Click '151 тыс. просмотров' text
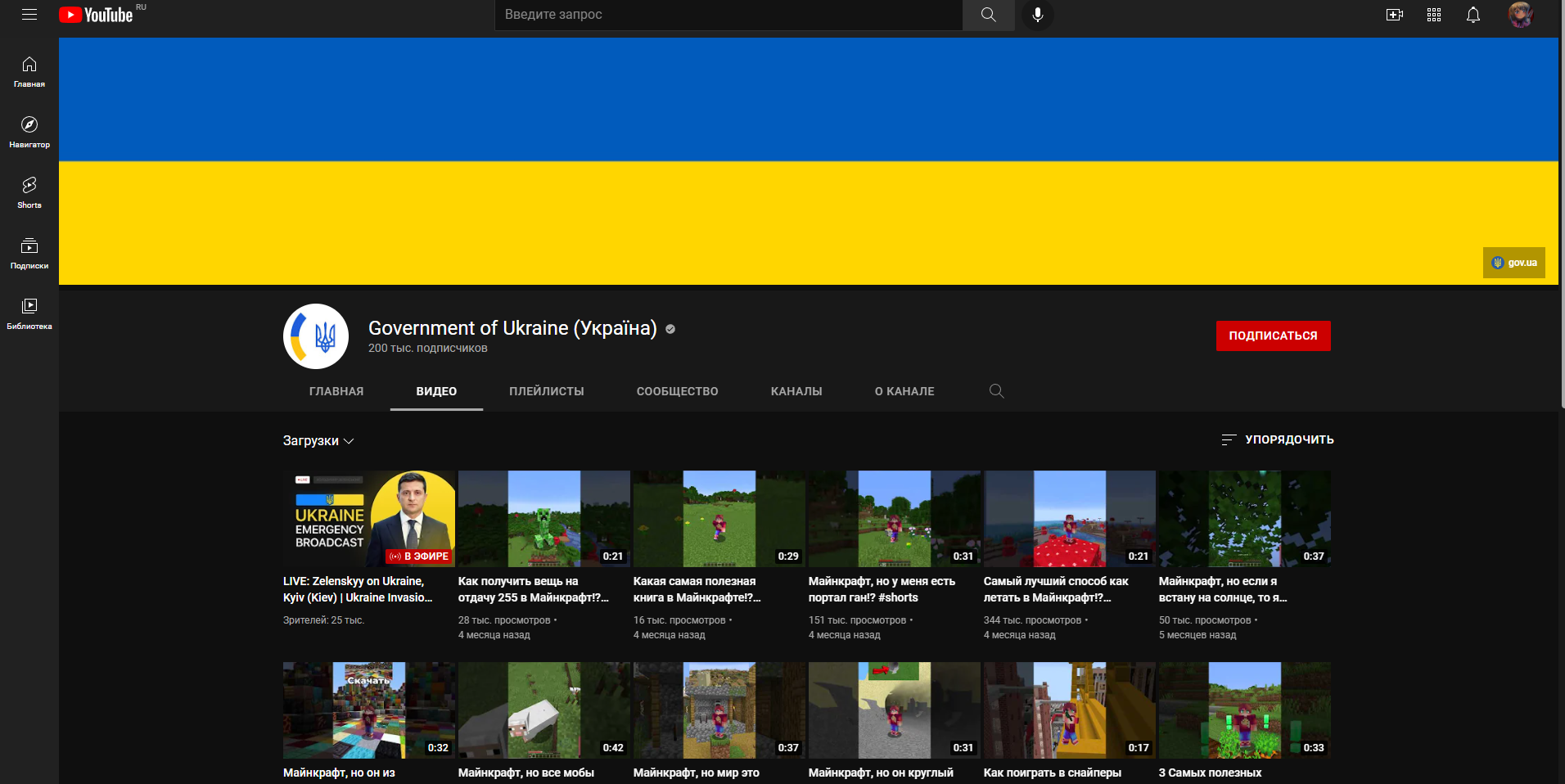Screen dimensions: 1565x784 [x=857, y=620]
